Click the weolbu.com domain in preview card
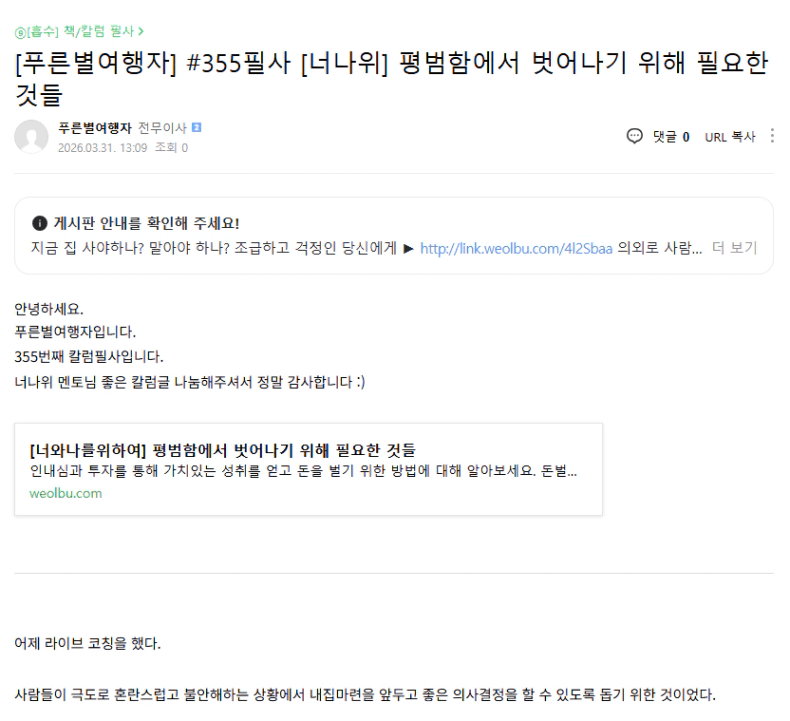The image size is (790, 721). [x=66, y=493]
